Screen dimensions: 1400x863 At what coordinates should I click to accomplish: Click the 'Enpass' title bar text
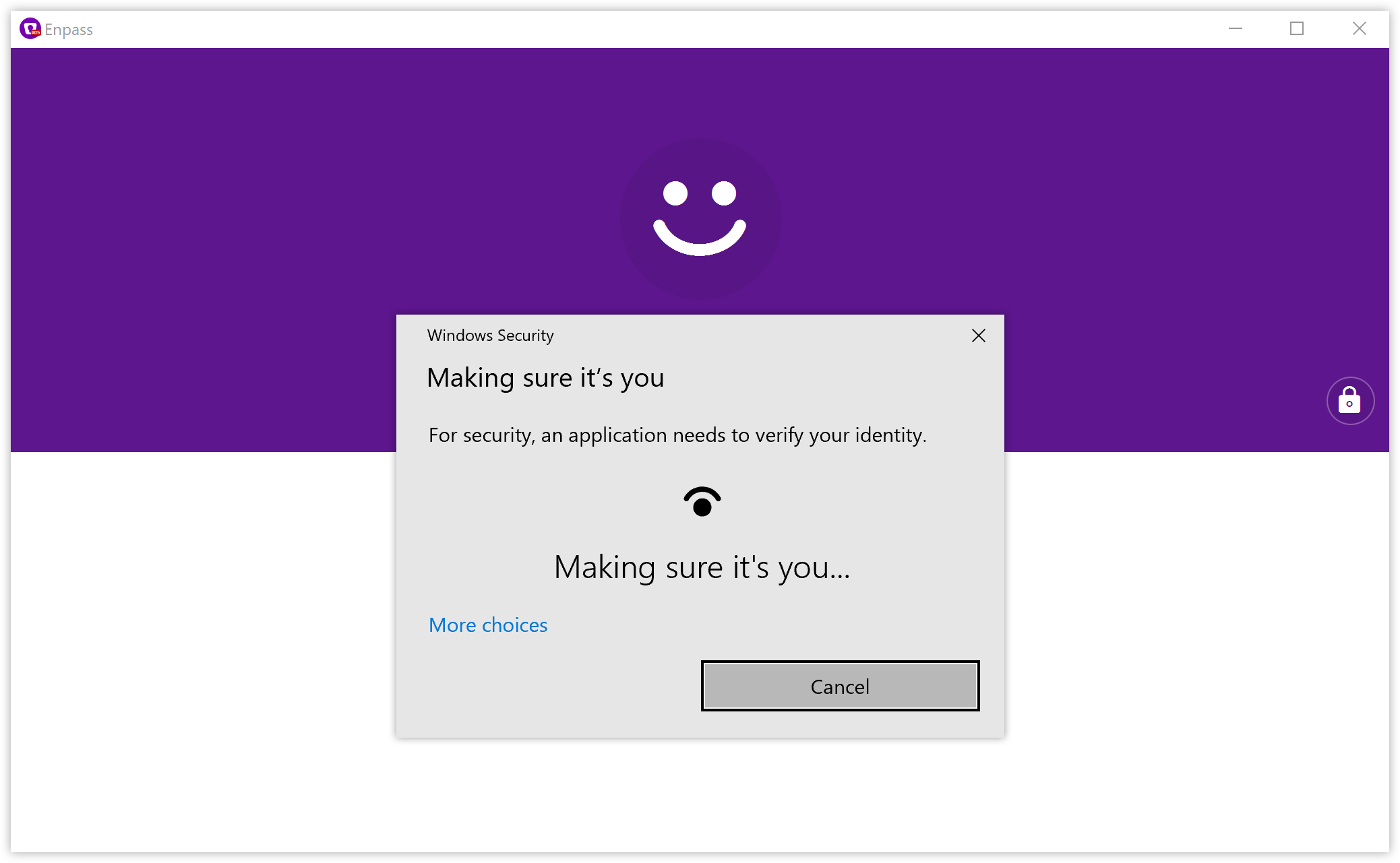[69, 30]
